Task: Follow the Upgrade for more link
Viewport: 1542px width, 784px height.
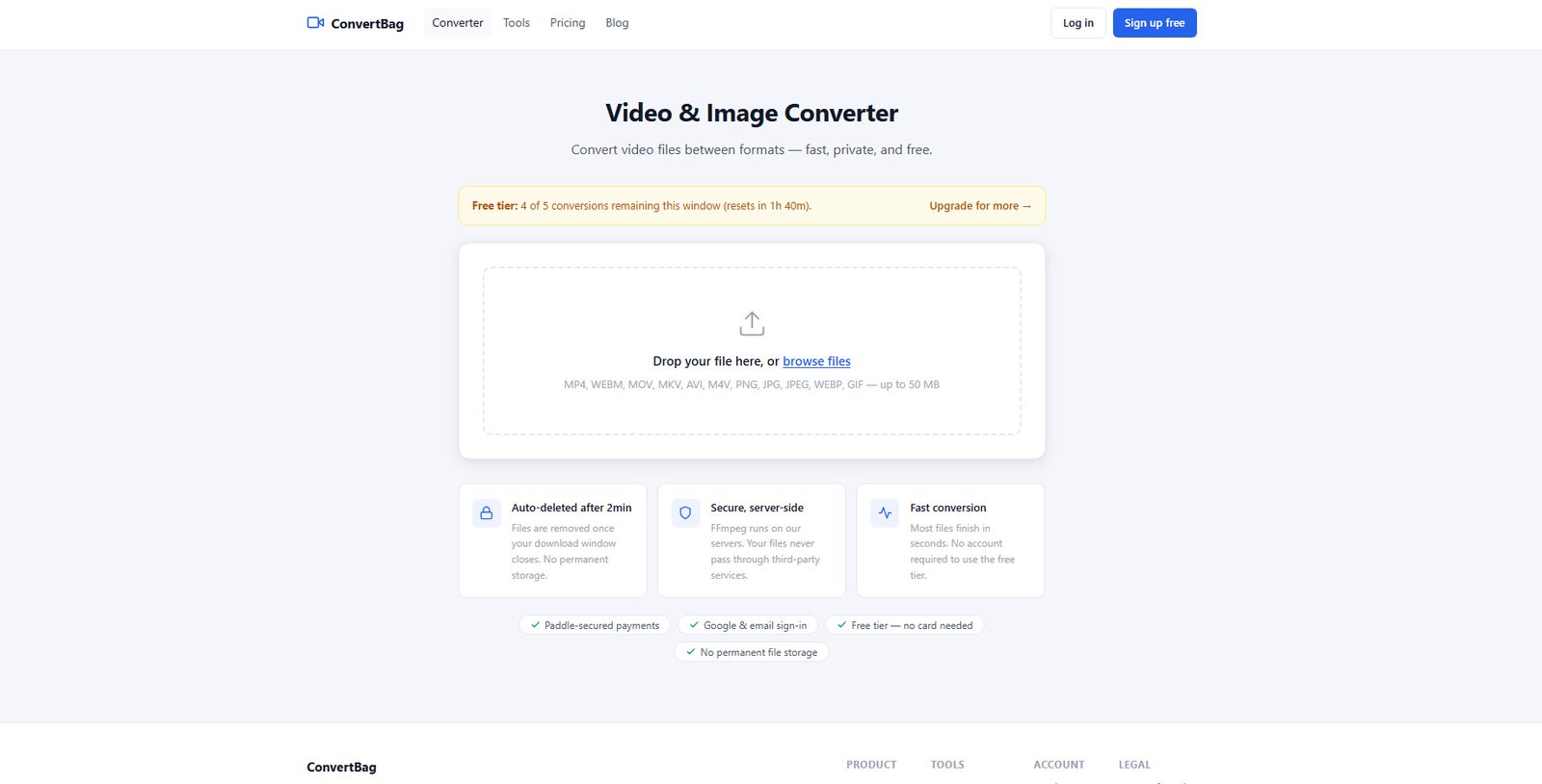Action: [x=980, y=206]
